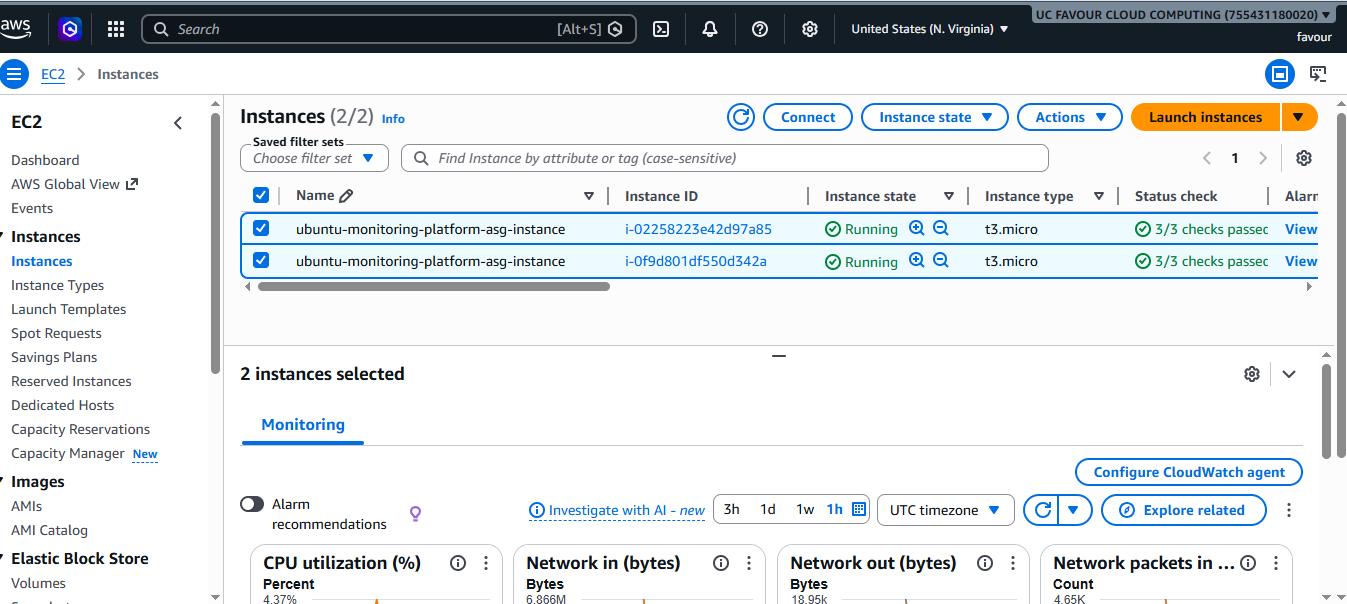Show info for Network in graph
Screen dimensions: 1347x604
point(721,563)
